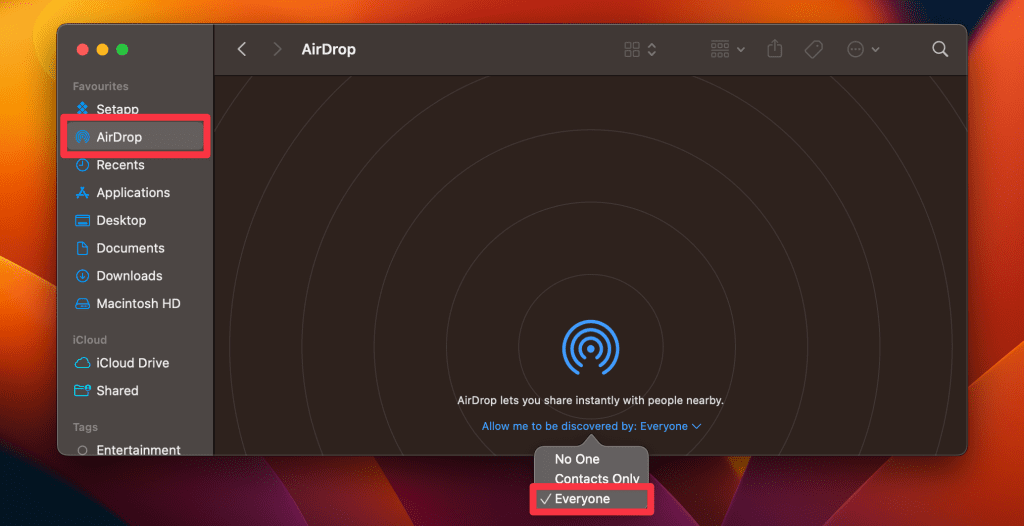Go forward with the right chevron
Screen dimensions: 1024x526
pyautogui.click(x=277, y=49)
